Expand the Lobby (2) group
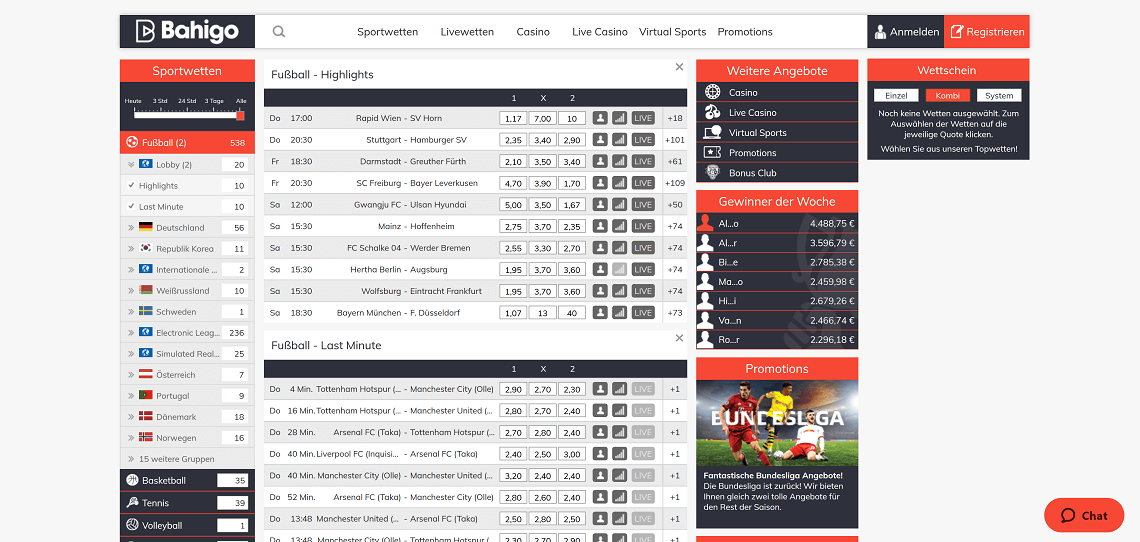 131,164
